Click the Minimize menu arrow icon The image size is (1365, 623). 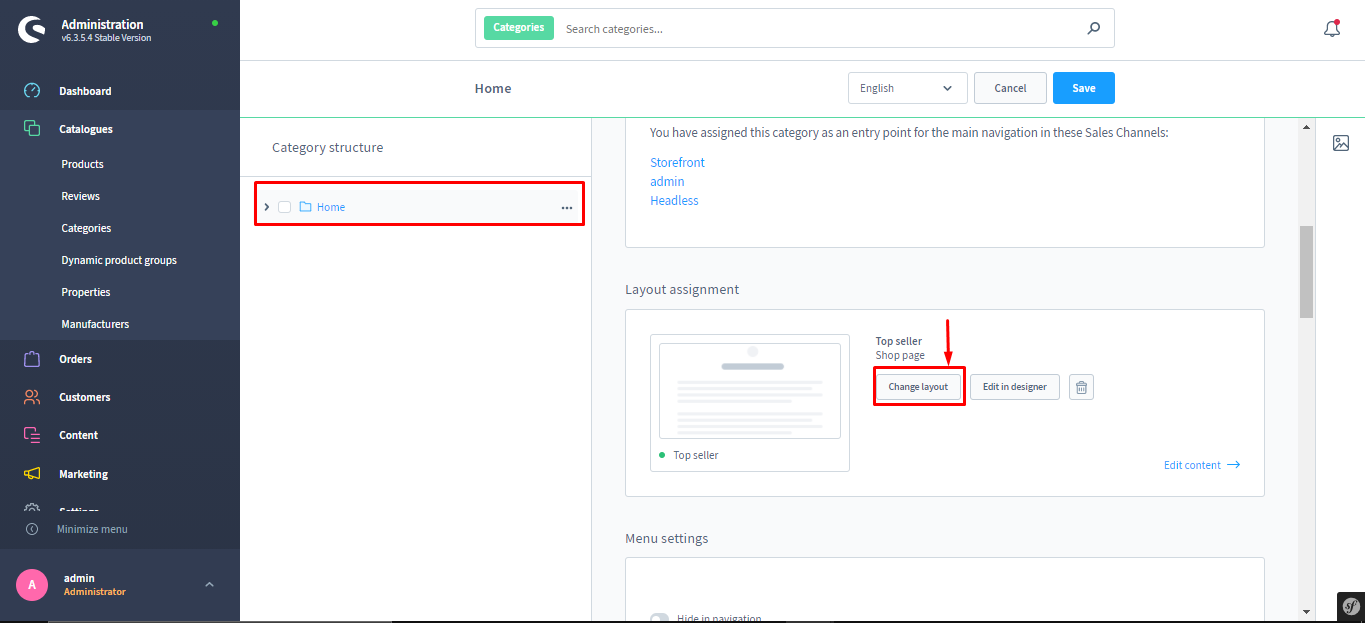[x=32, y=529]
